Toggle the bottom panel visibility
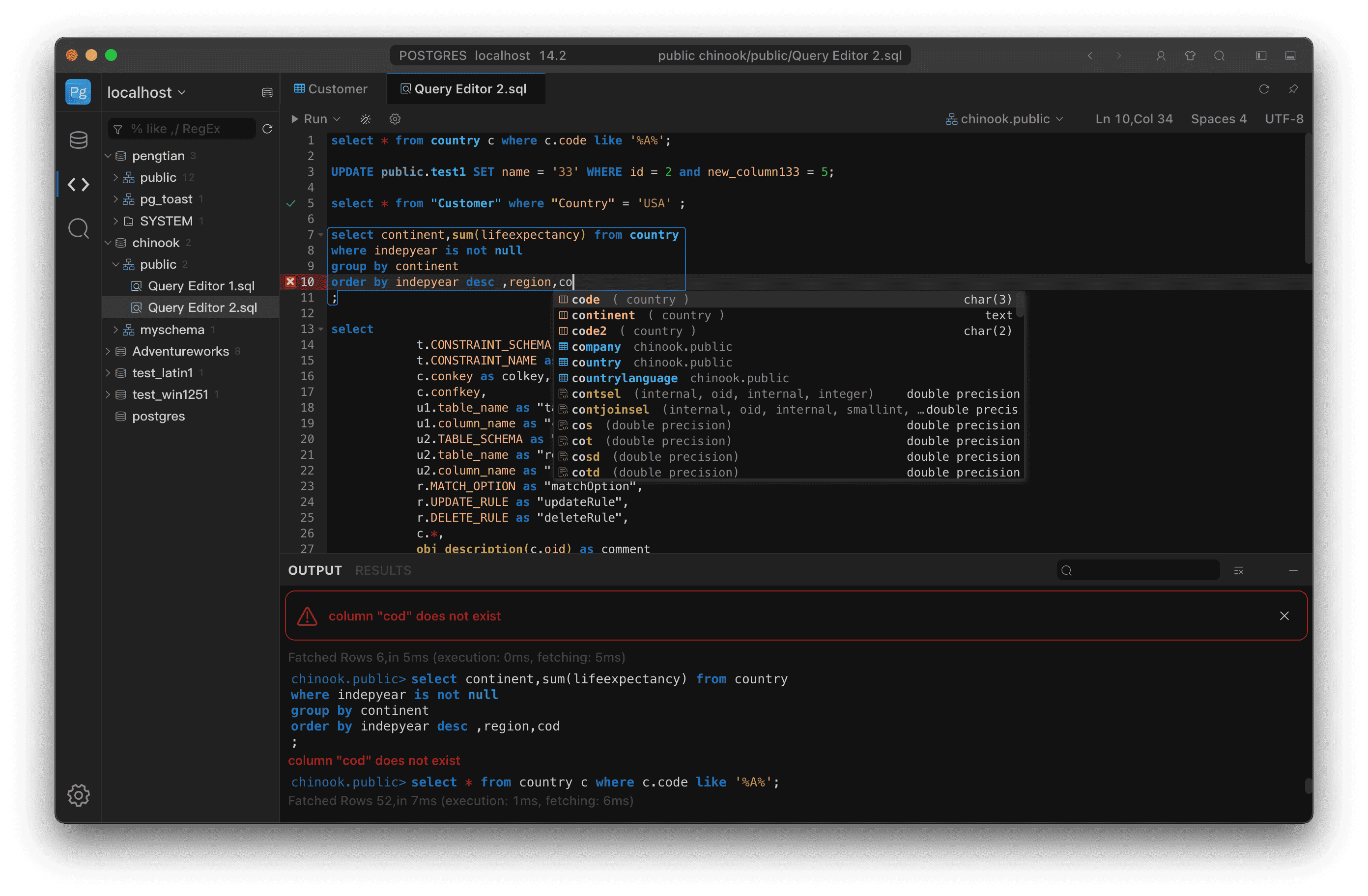This screenshot has width=1368, height=896. click(1290, 56)
